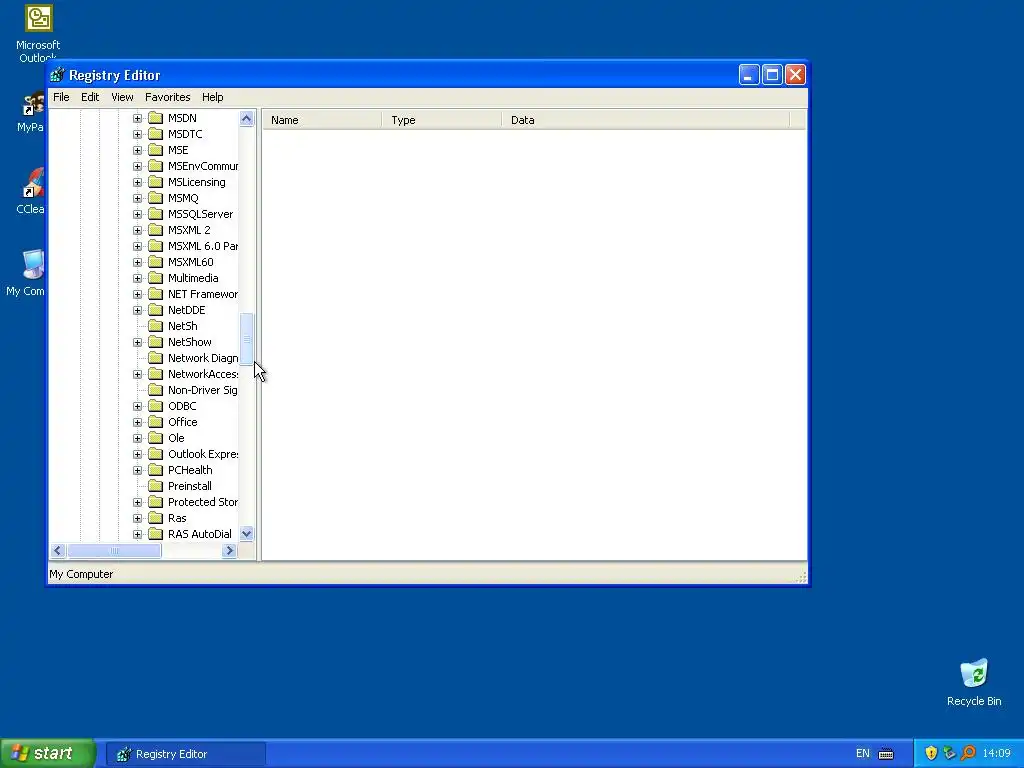Viewport: 1024px width, 768px height.
Task: Select the Preinstall folder icon
Action: click(155, 486)
